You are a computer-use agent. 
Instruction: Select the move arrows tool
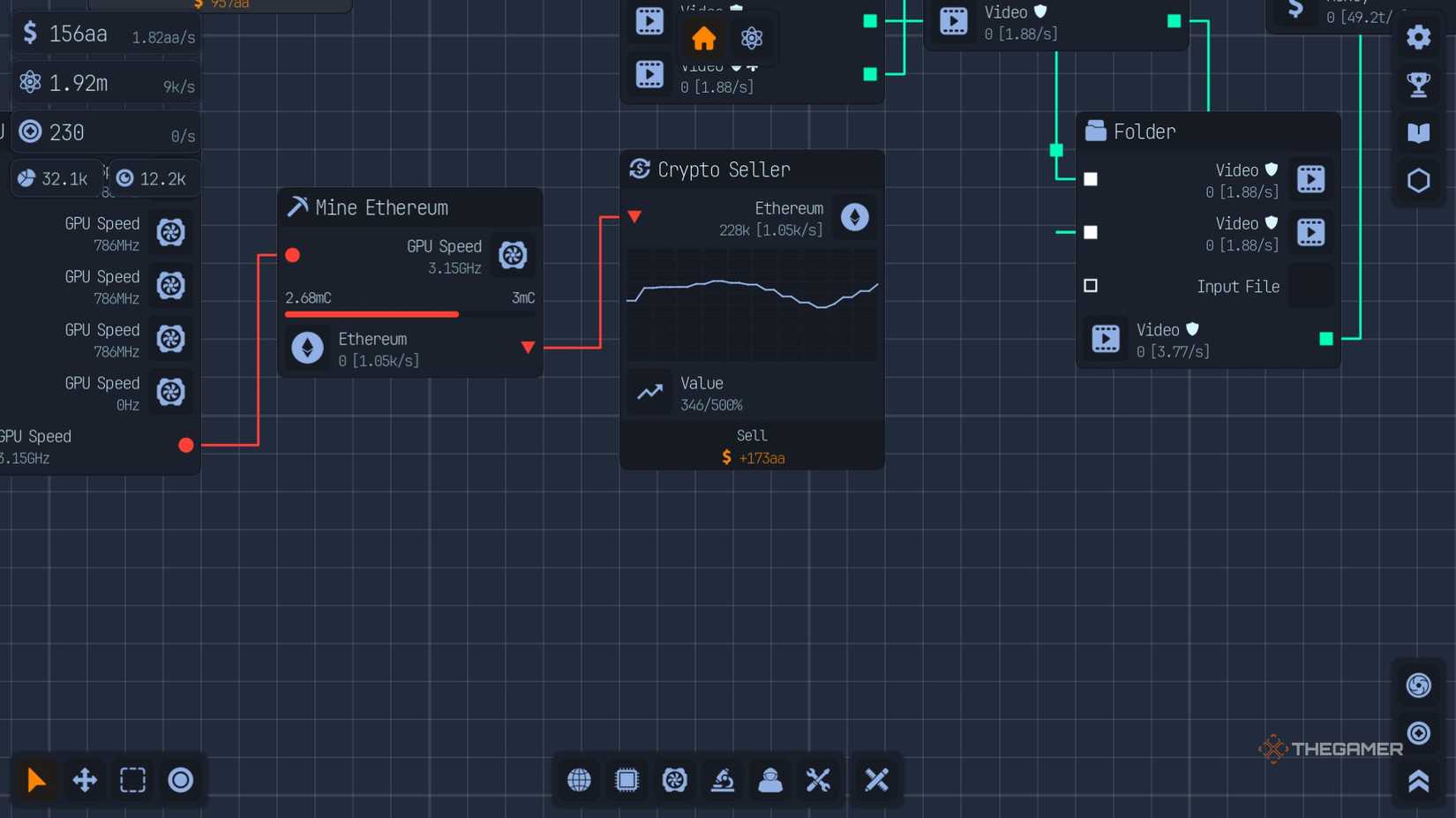(x=85, y=780)
